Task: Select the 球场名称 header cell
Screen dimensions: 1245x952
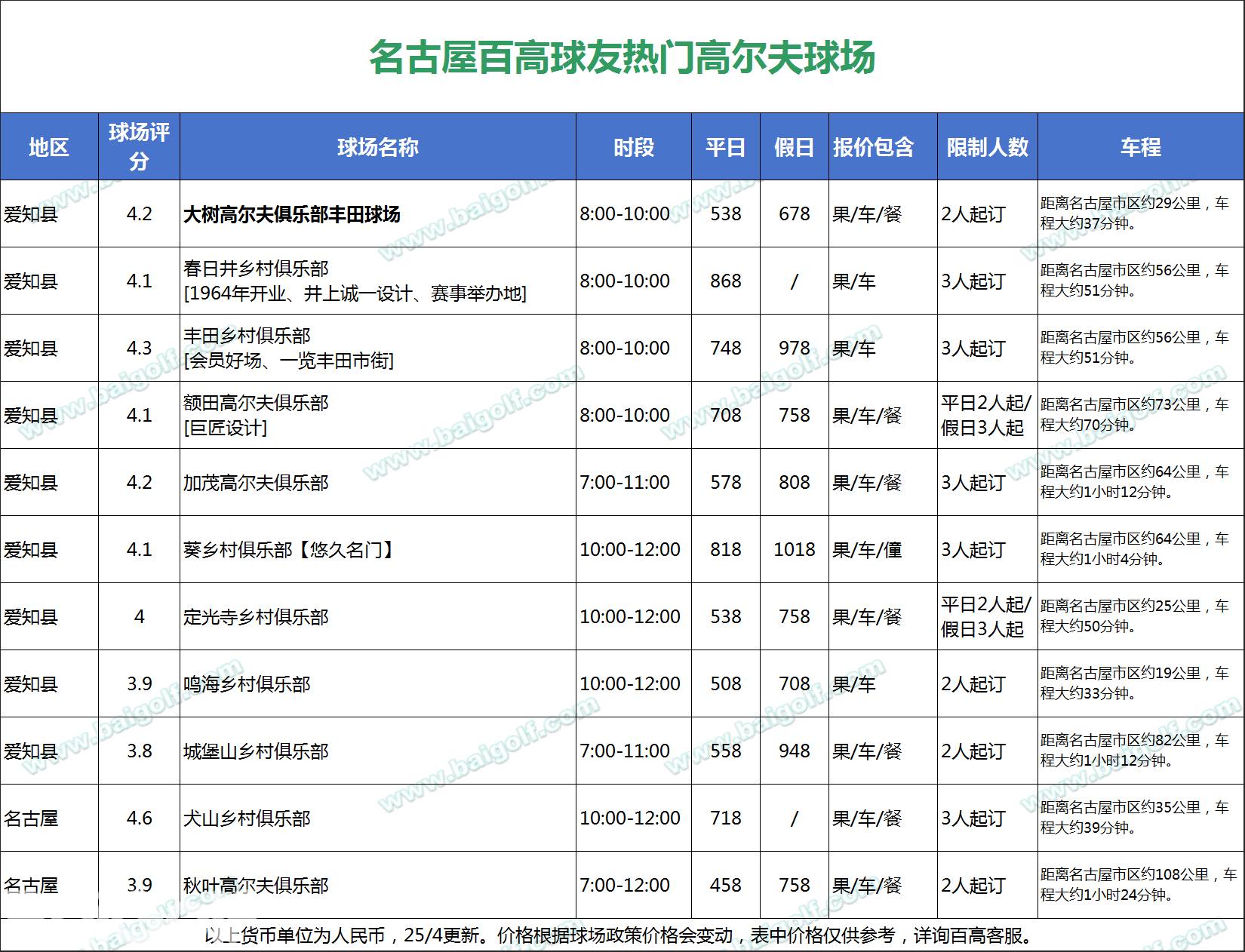Action: point(377,147)
